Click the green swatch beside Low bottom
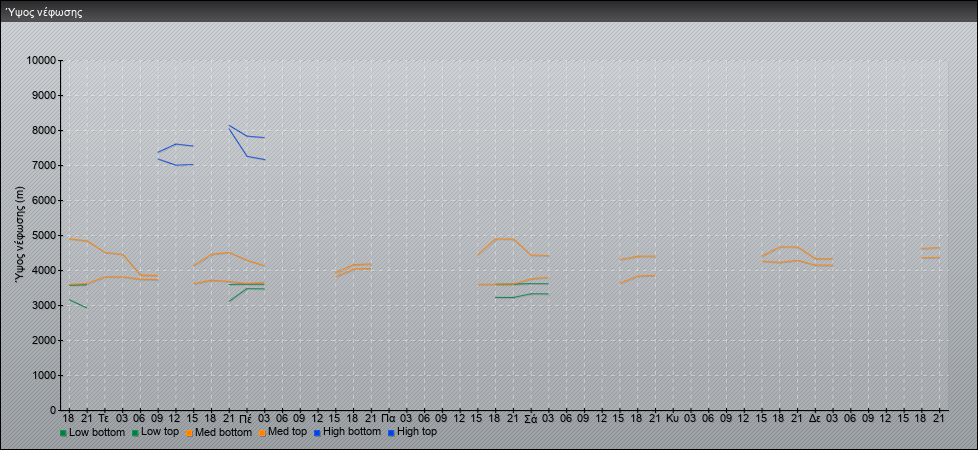 point(63,433)
